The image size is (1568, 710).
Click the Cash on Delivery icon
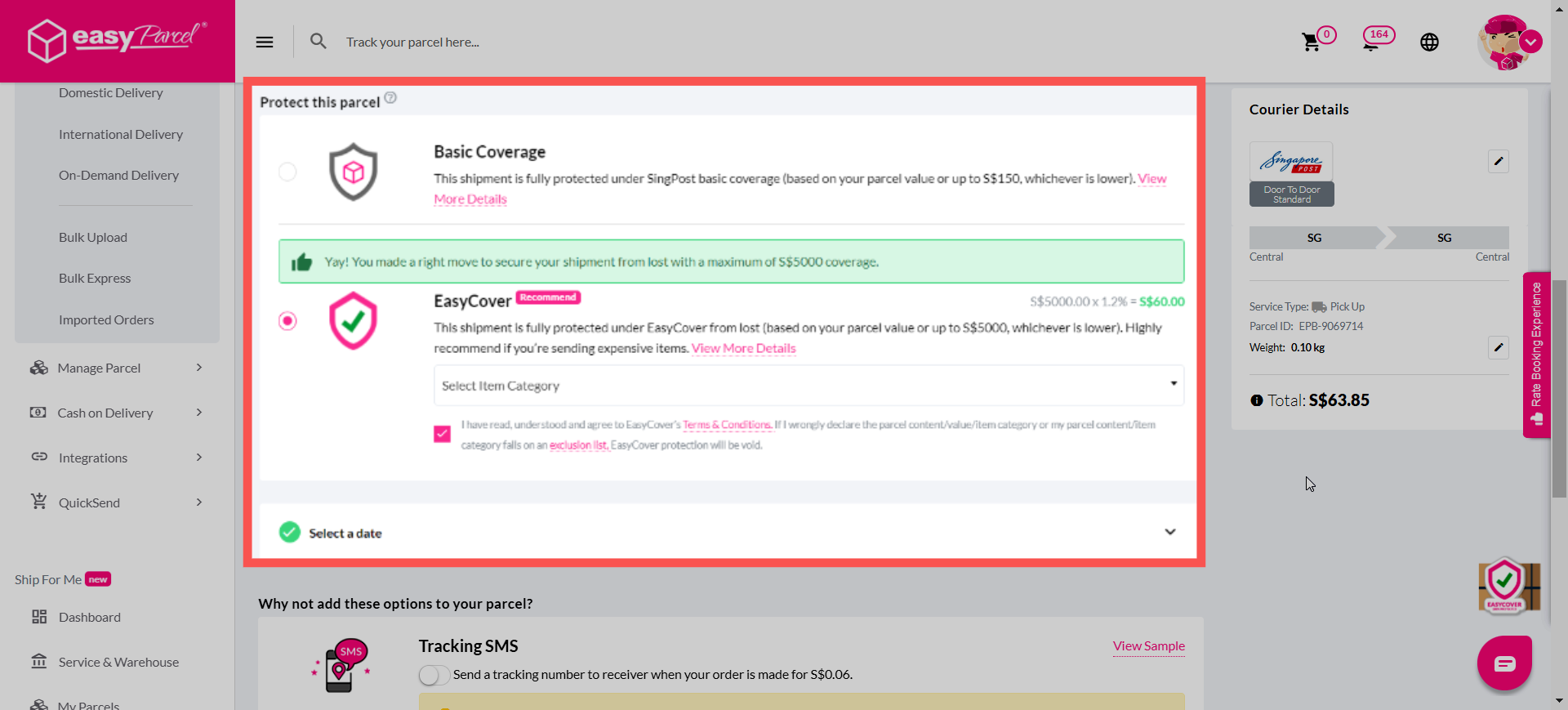(38, 413)
